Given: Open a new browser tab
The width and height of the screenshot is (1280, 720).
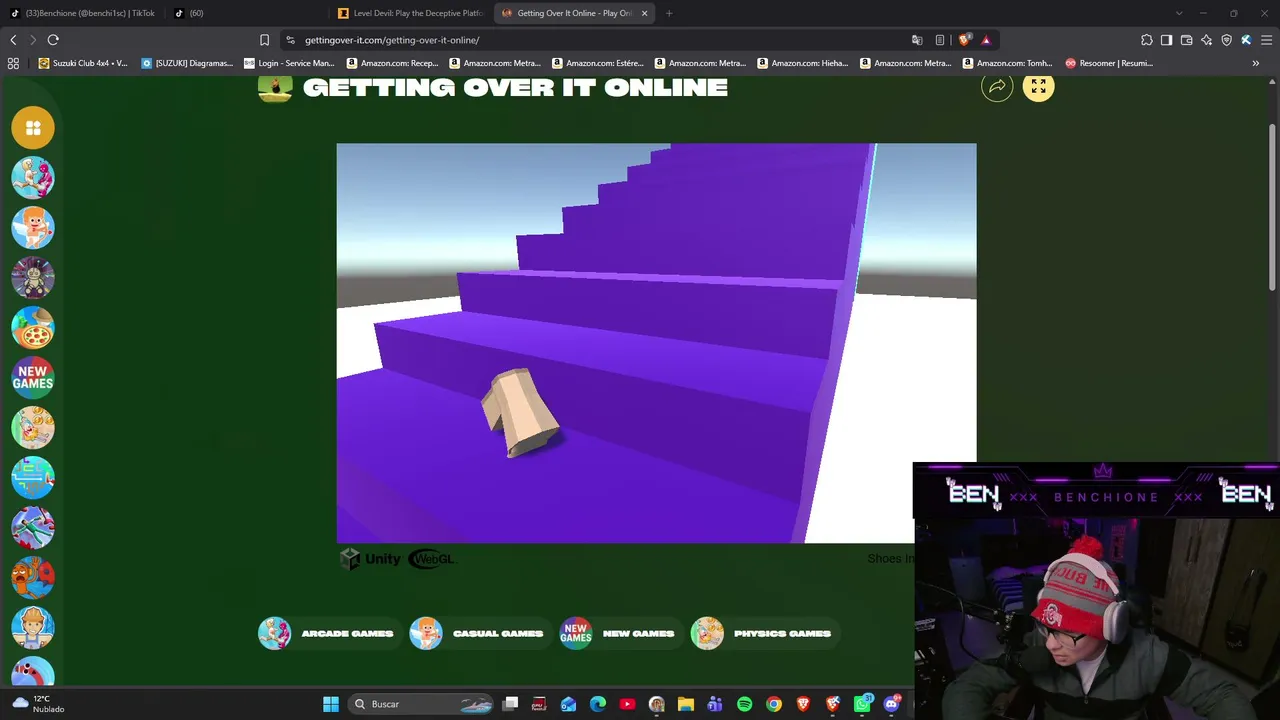Looking at the screenshot, I should click(x=669, y=13).
